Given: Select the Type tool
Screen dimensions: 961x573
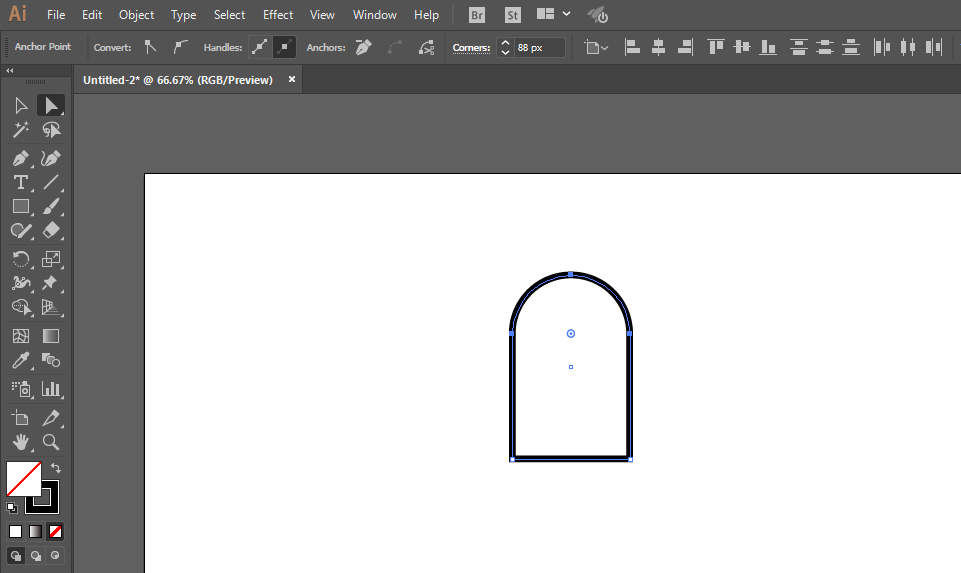Looking at the screenshot, I should coord(21,182).
